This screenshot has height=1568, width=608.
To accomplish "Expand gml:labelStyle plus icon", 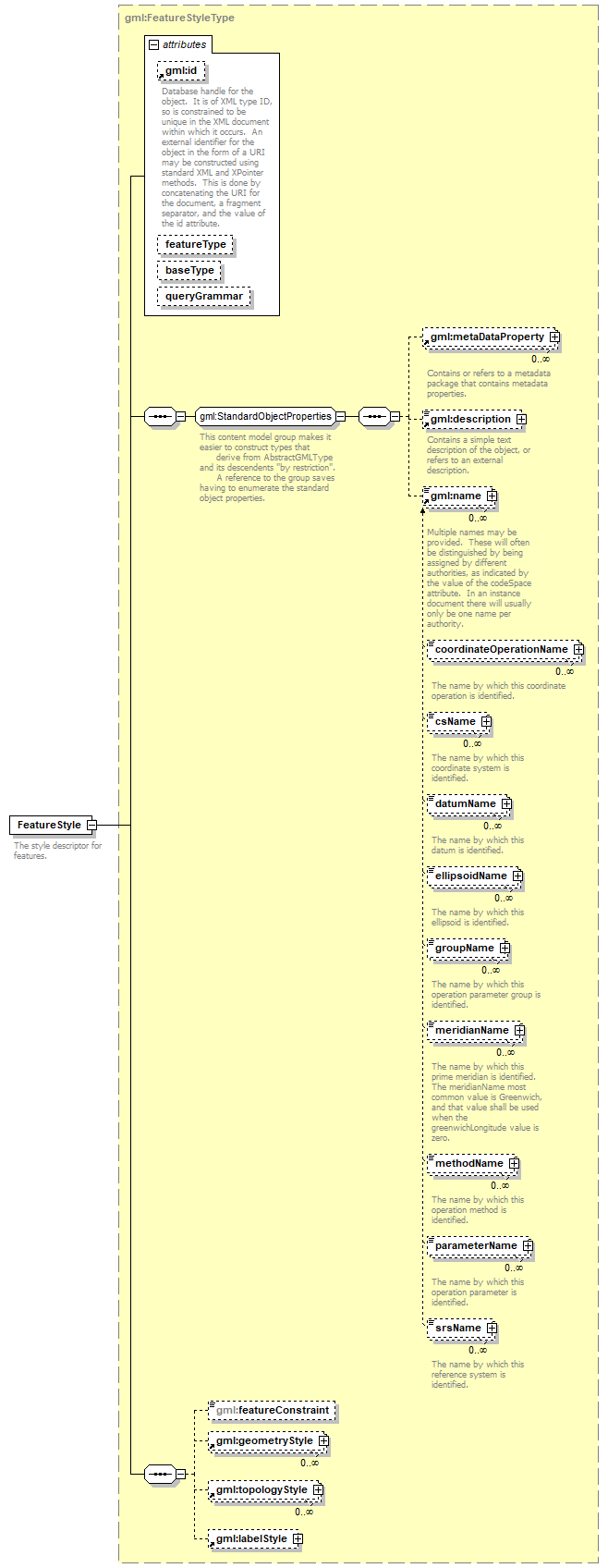I will click(x=298, y=1539).
